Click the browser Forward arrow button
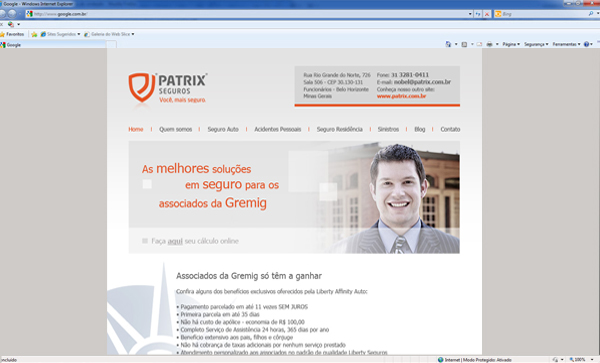This screenshot has height=363, width=600. coord(12,14)
